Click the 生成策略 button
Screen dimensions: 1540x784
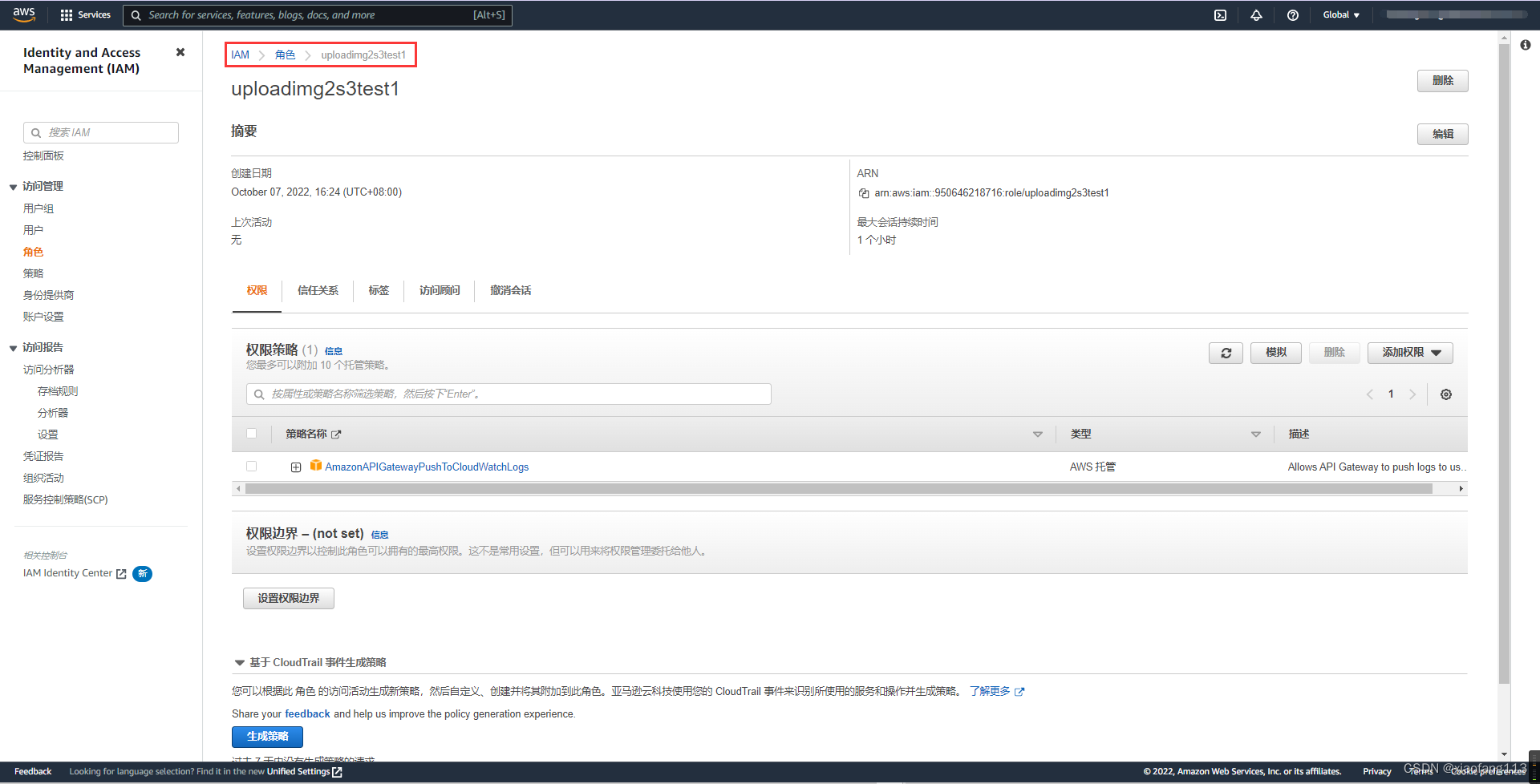tap(267, 737)
